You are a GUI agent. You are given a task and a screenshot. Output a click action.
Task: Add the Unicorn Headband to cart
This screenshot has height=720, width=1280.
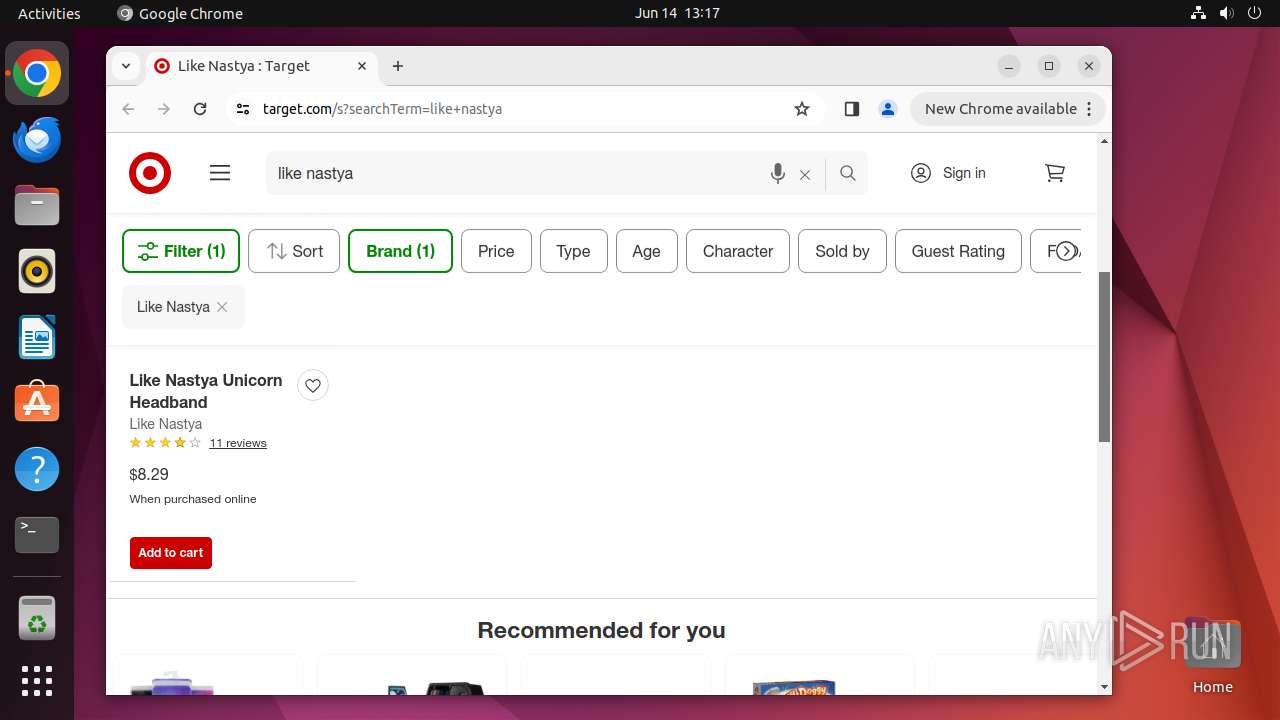171,553
